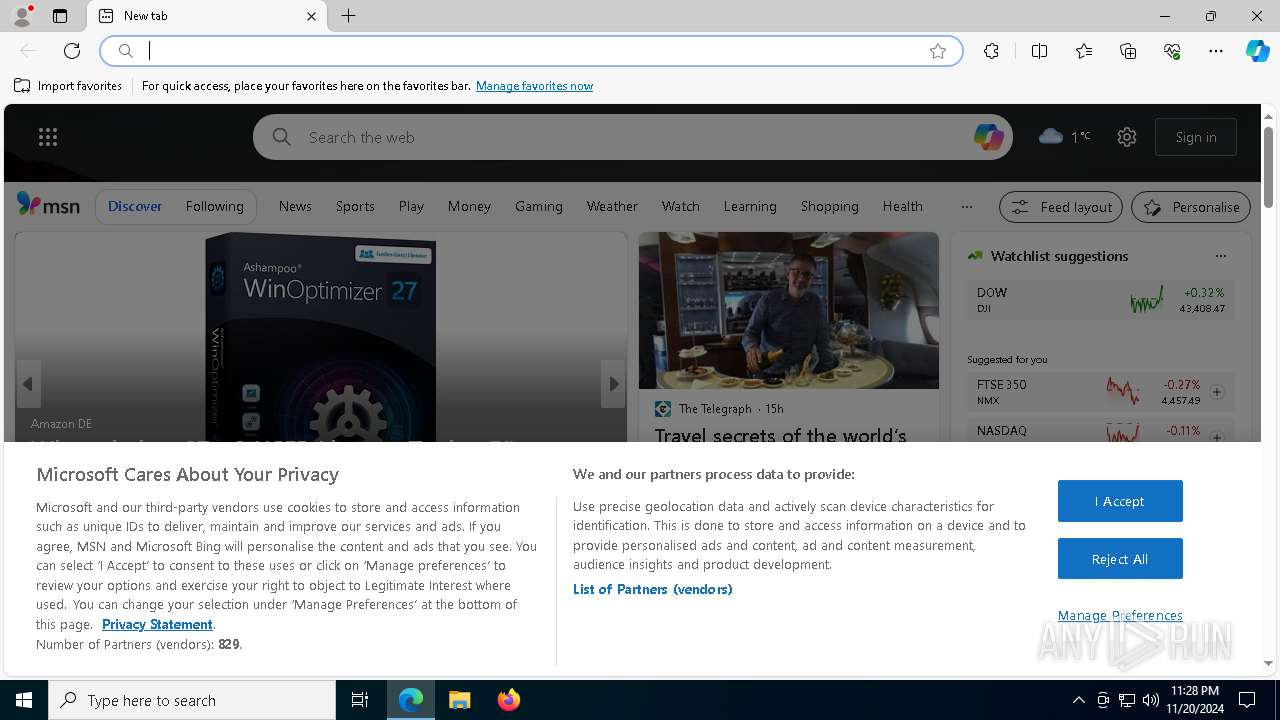Open the Watch category
This screenshot has width=1280, height=720.
pos(680,206)
